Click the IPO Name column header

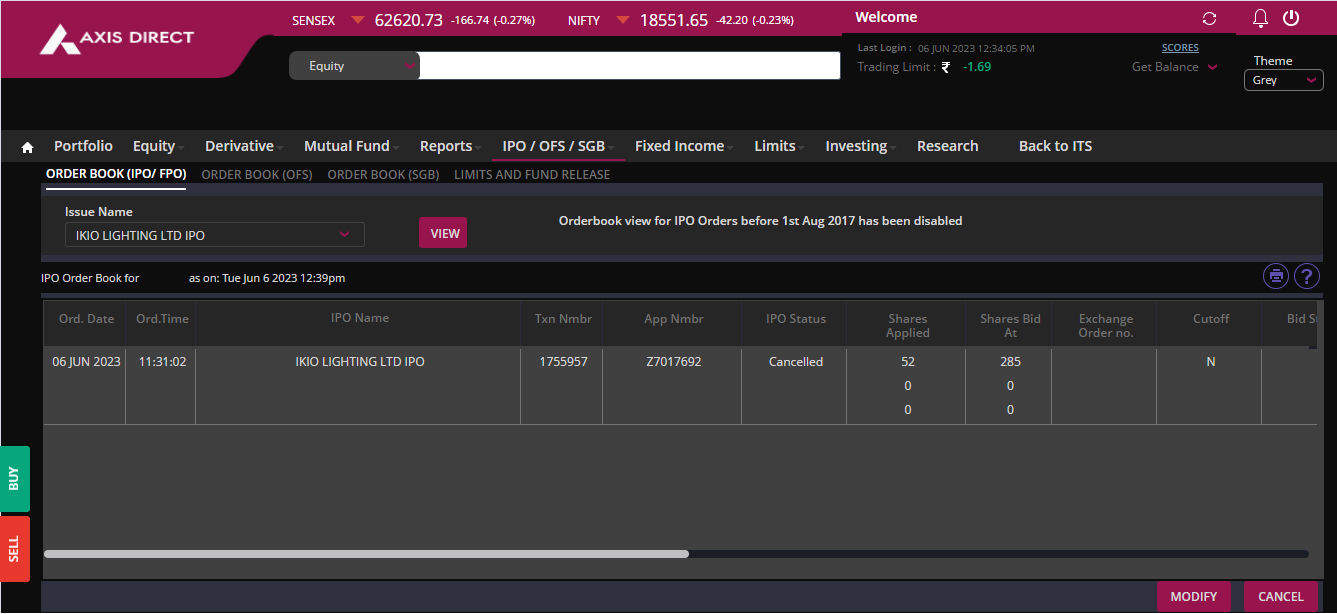360,318
